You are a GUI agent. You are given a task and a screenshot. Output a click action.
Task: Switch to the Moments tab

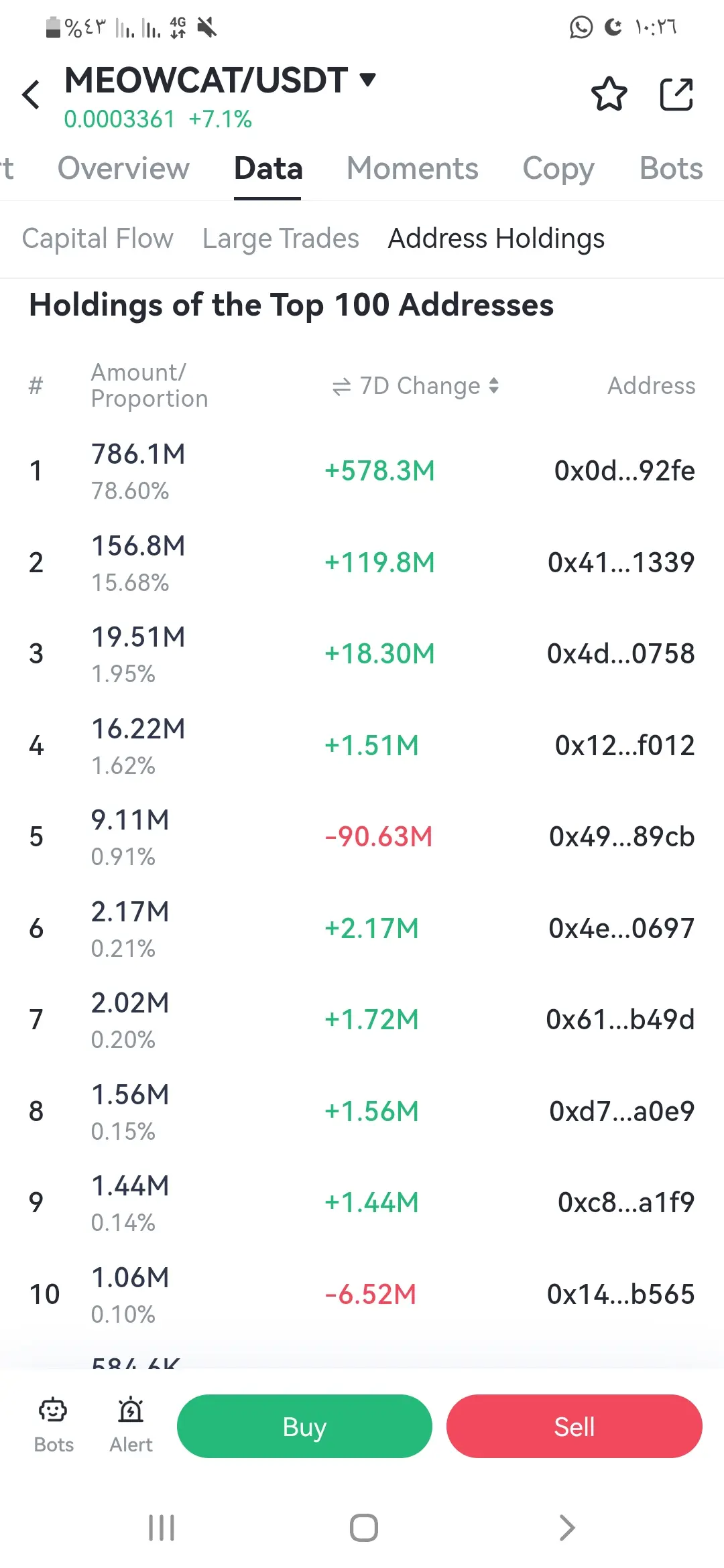click(412, 168)
